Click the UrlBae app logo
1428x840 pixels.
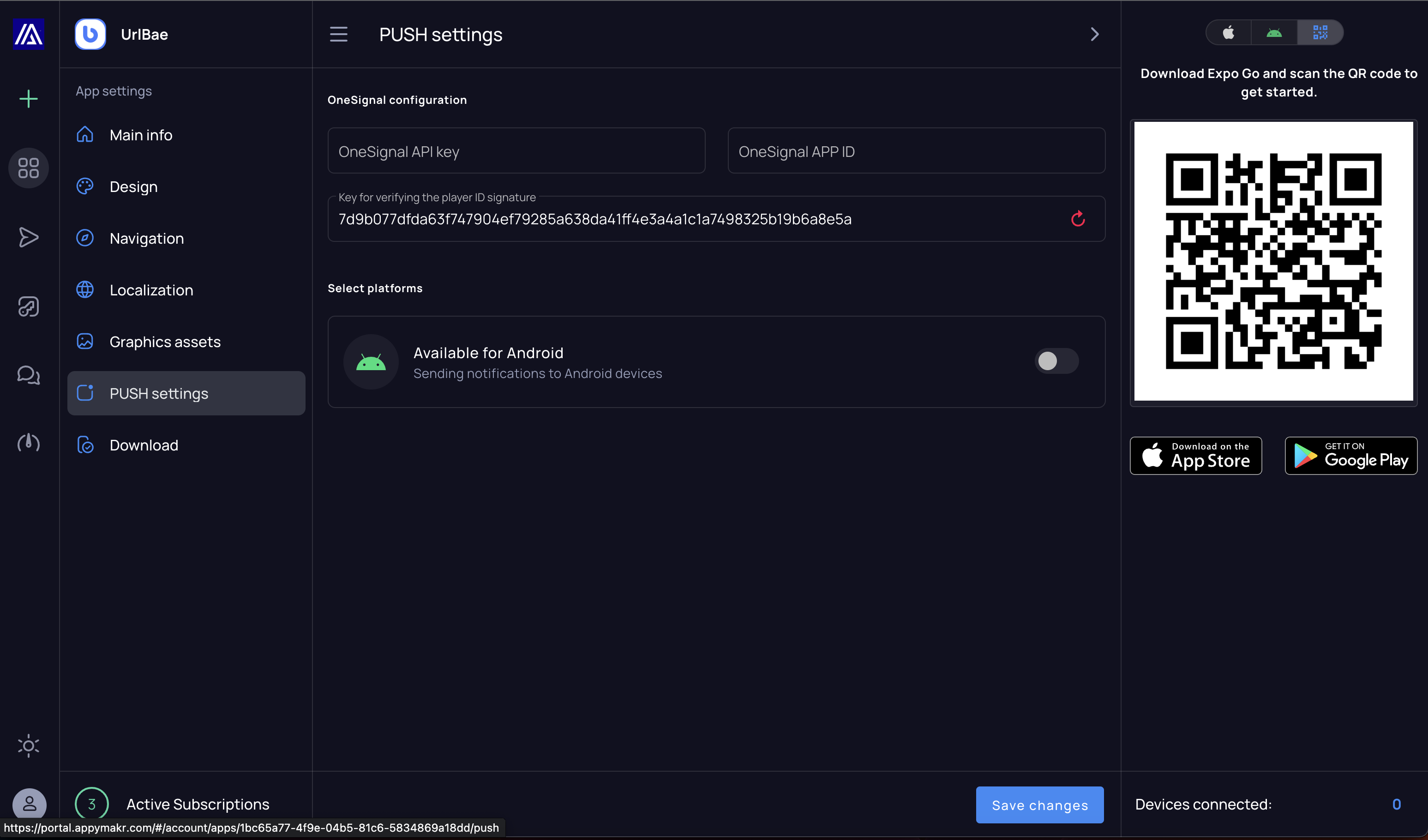(90, 34)
